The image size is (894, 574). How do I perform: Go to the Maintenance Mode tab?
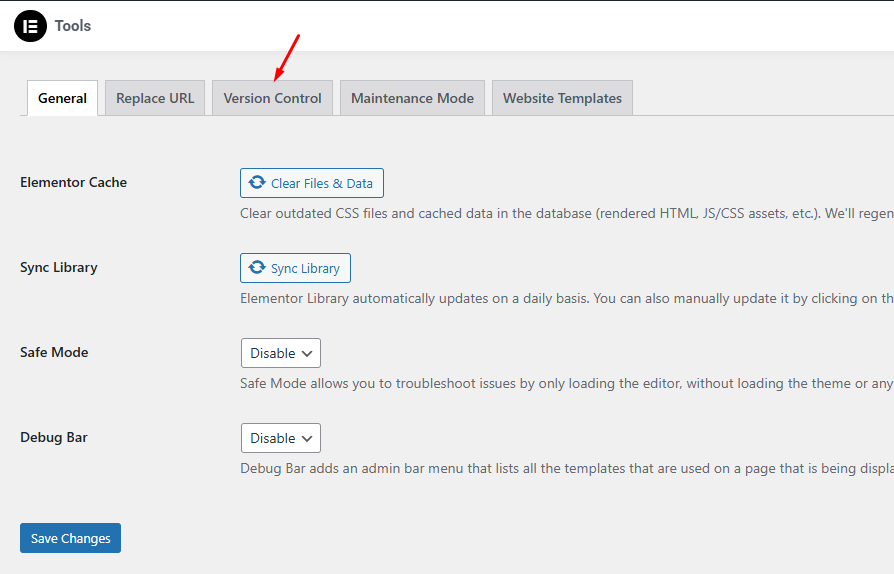(x=412, y=98)
